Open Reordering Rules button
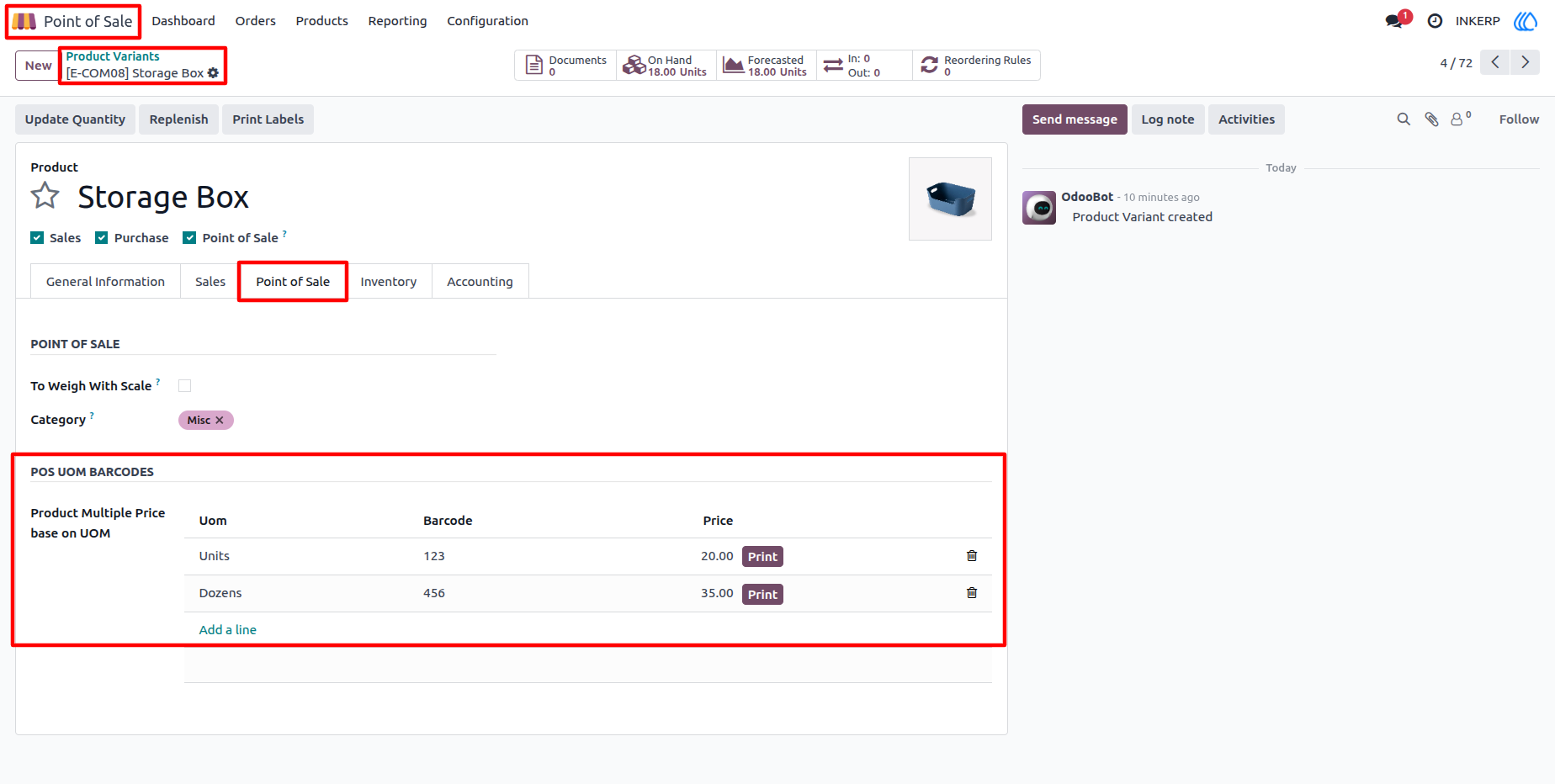Image resolution: width=1555 pixels, height=784 pixels. click(x=976, y=66)
